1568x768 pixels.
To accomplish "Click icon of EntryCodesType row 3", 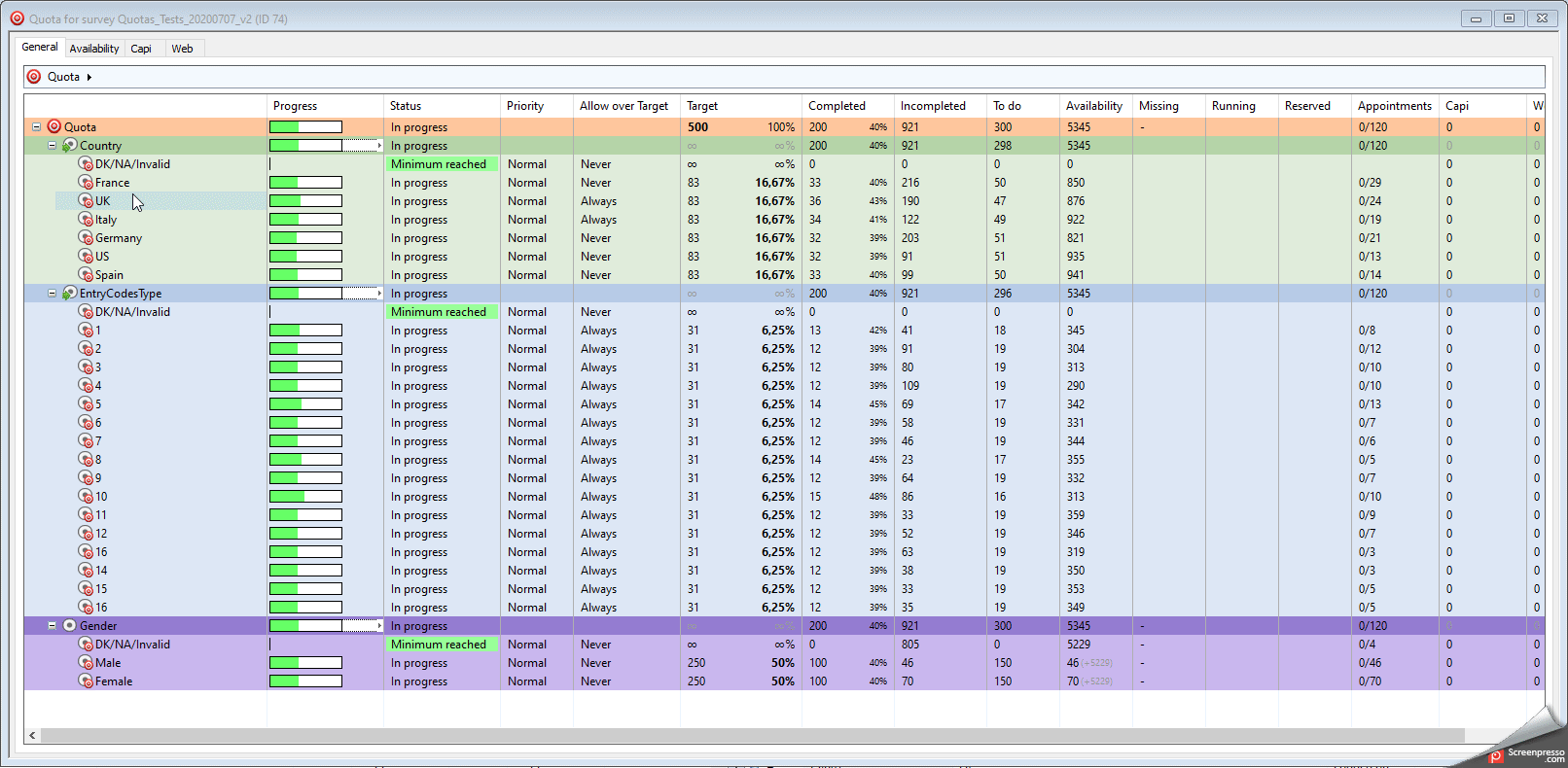I will click(x=86, y=367).
